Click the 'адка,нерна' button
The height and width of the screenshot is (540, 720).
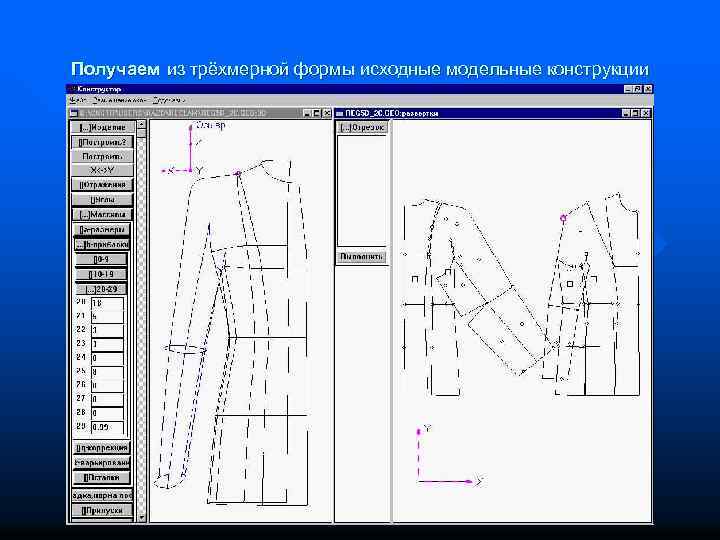coord(102,496)
